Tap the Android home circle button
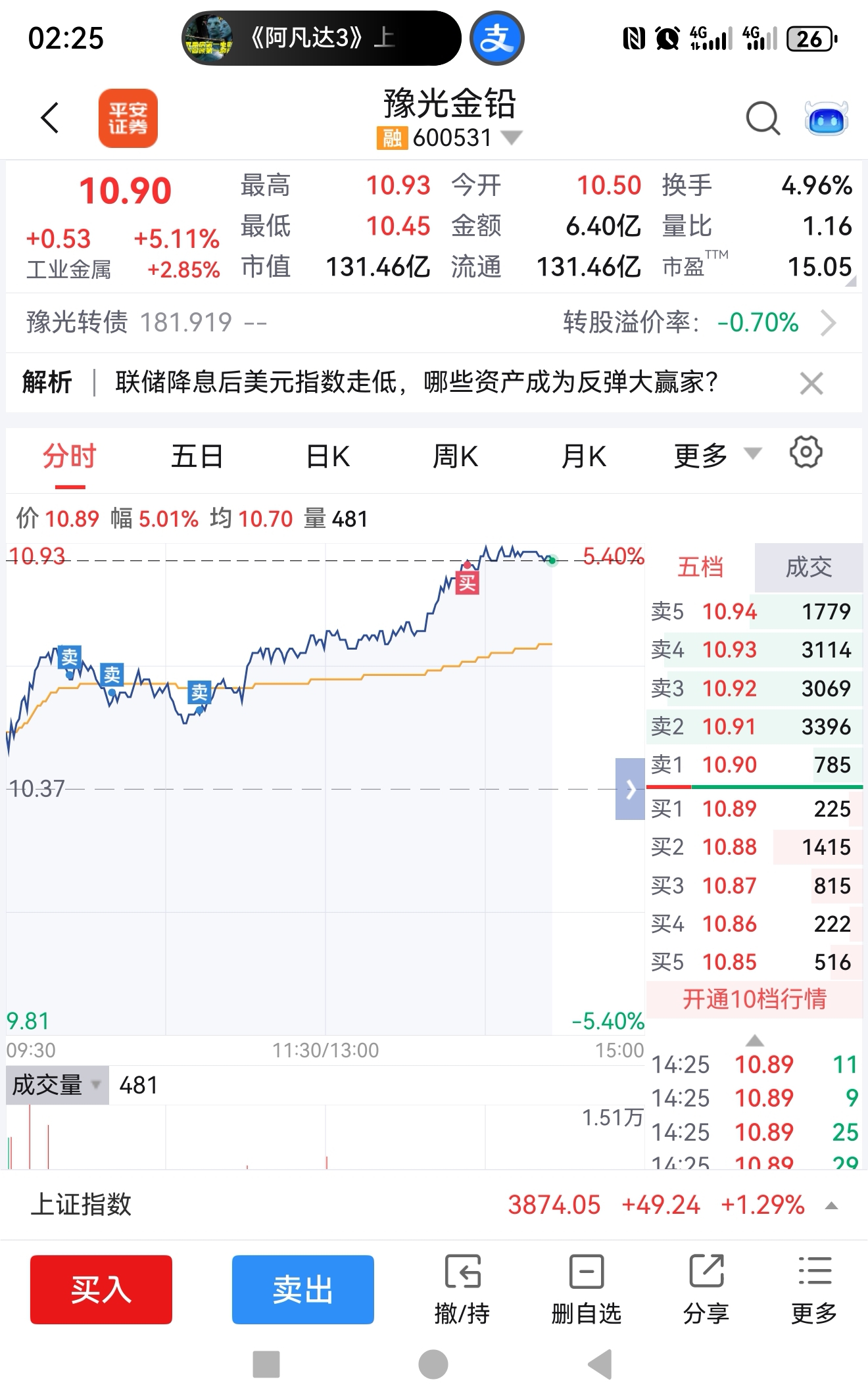The height and width of the screenshot is (1394, 868). pos(433,1364)
